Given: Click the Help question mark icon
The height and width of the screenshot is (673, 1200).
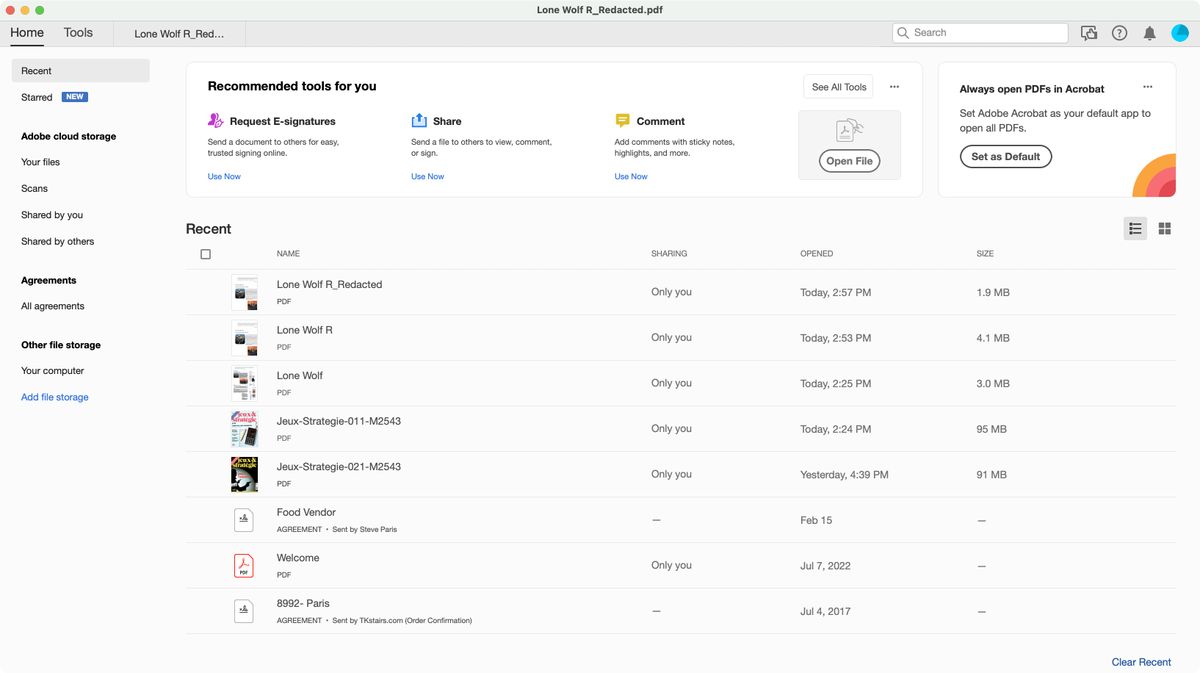Looking at the screenshot, I should pyautogui.click(x=1119, y=33).
